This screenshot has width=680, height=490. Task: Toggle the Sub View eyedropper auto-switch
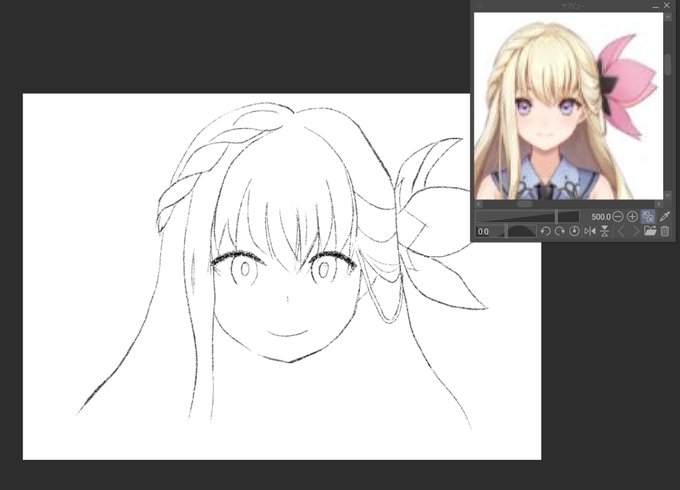tap(664, 216)
